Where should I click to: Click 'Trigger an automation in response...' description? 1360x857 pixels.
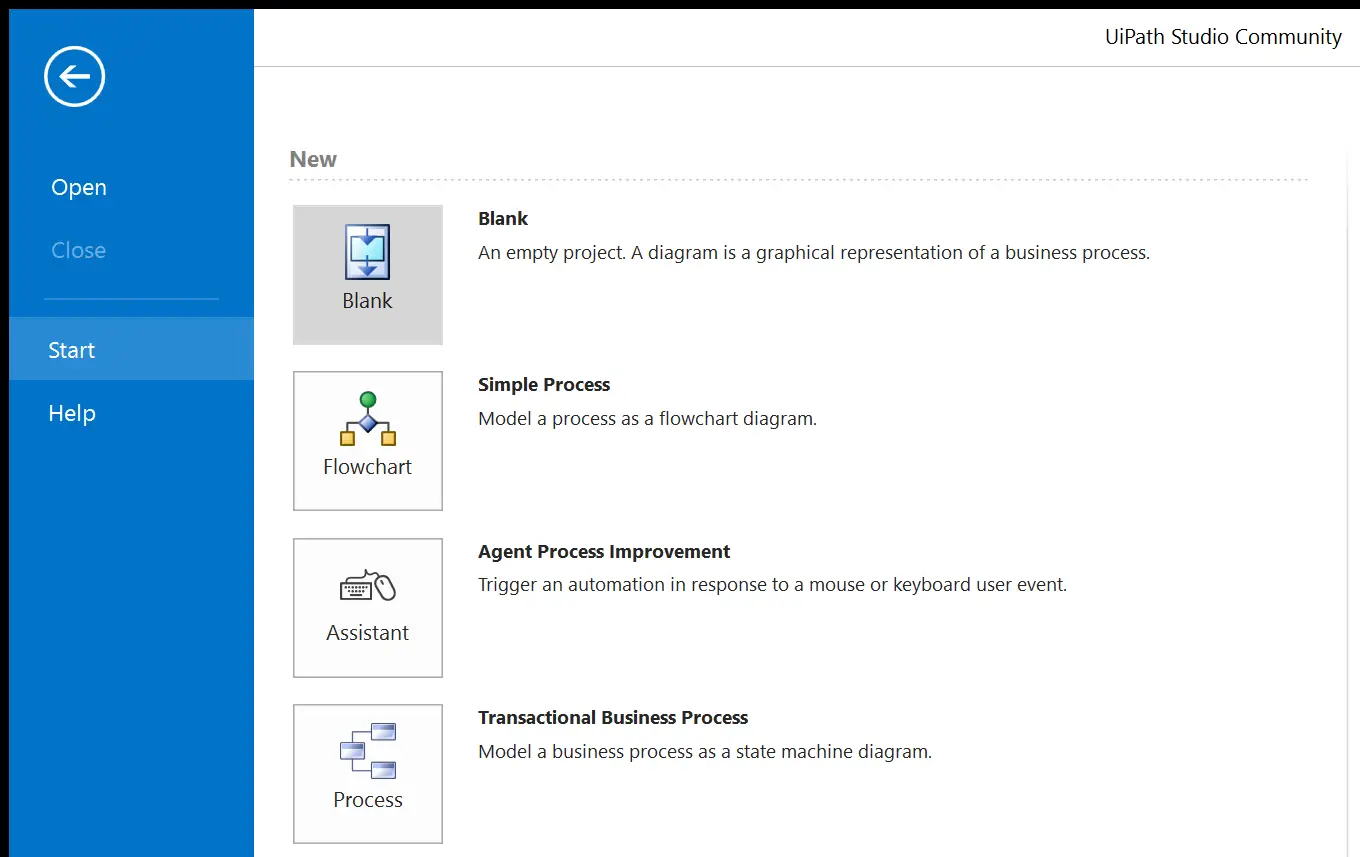(x=773, y=585)
